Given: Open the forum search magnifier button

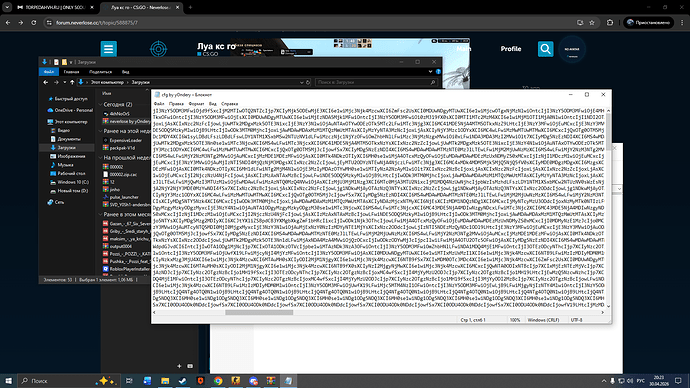Looking at the screenshot, I should pos(545,49).
